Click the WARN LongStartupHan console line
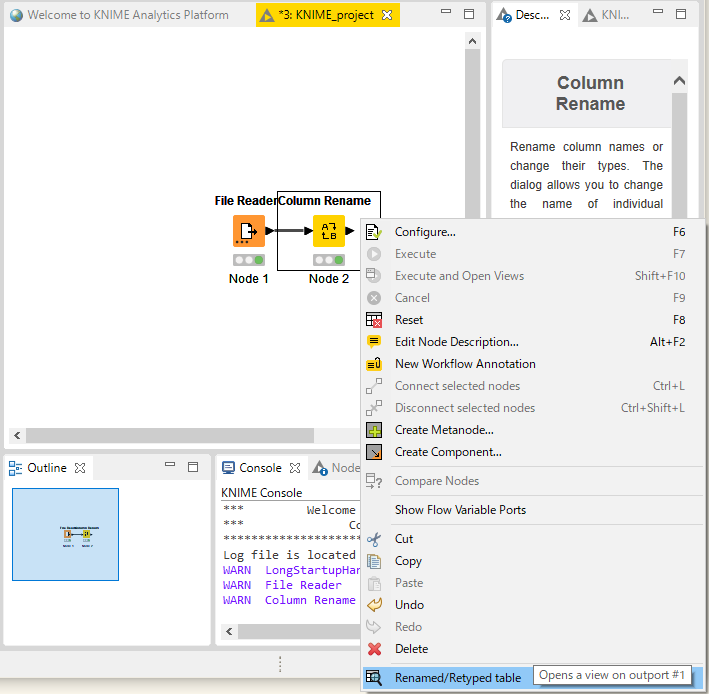 (291, 570)
